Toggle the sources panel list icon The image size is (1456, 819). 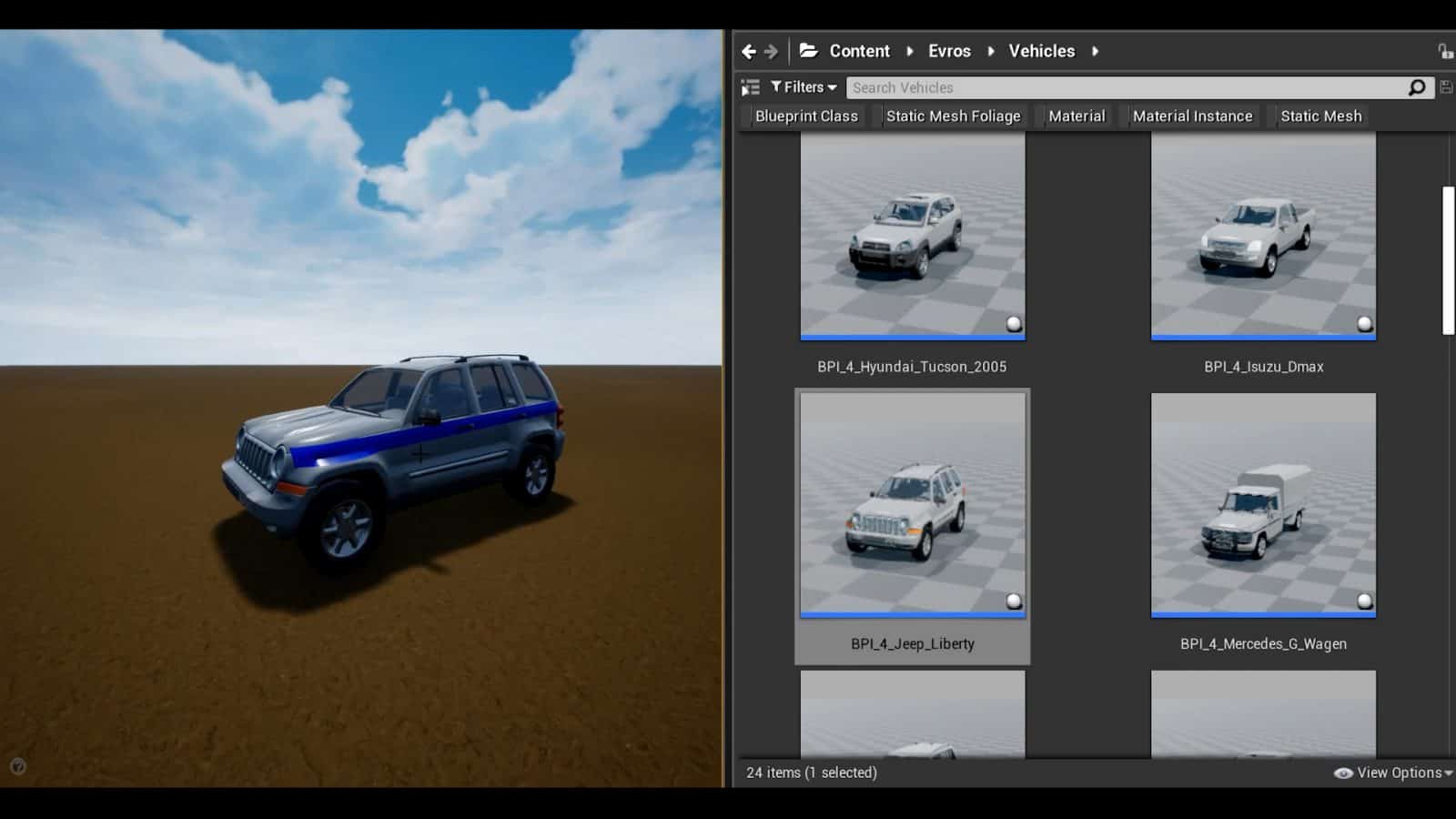click(750, 87)
